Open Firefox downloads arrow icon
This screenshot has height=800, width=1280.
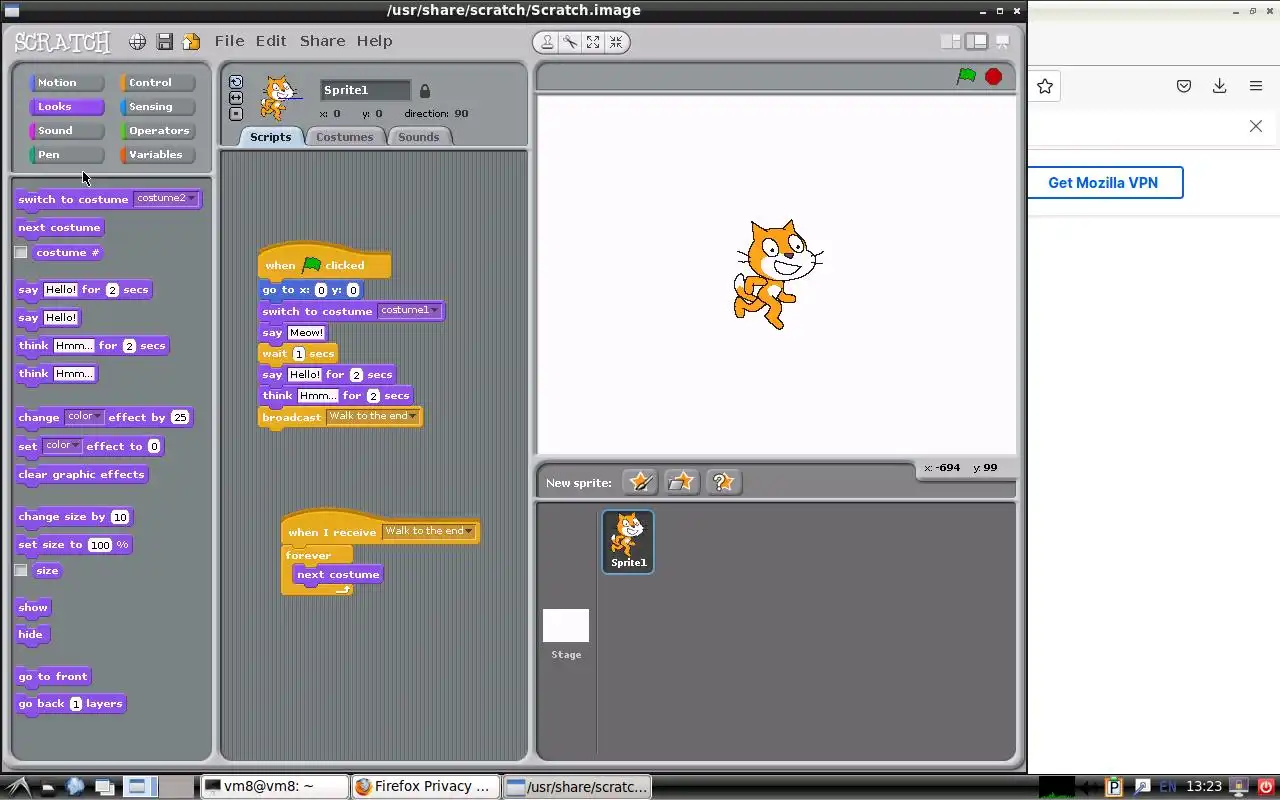click(x=1219, y=87)
